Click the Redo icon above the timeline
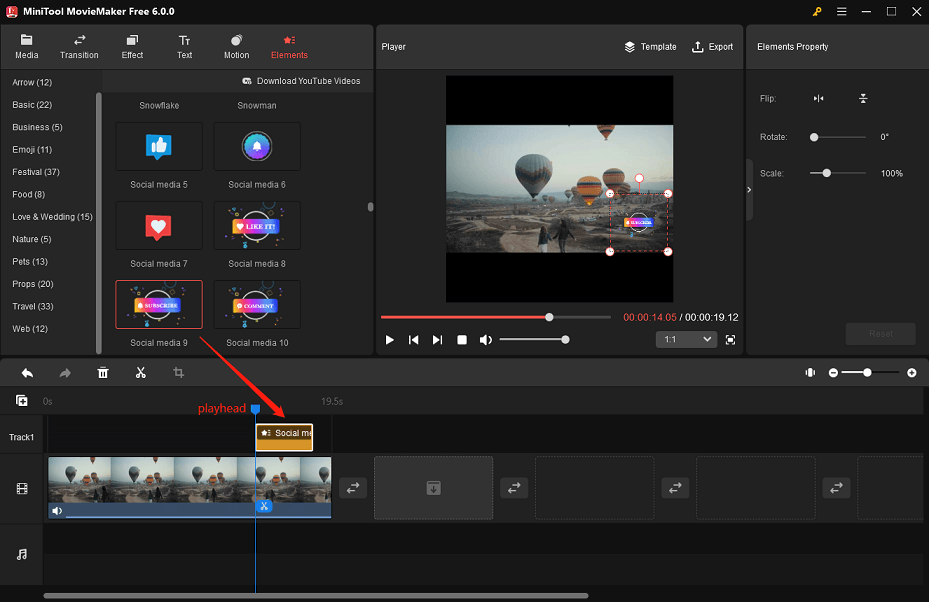 coord(65,372)
